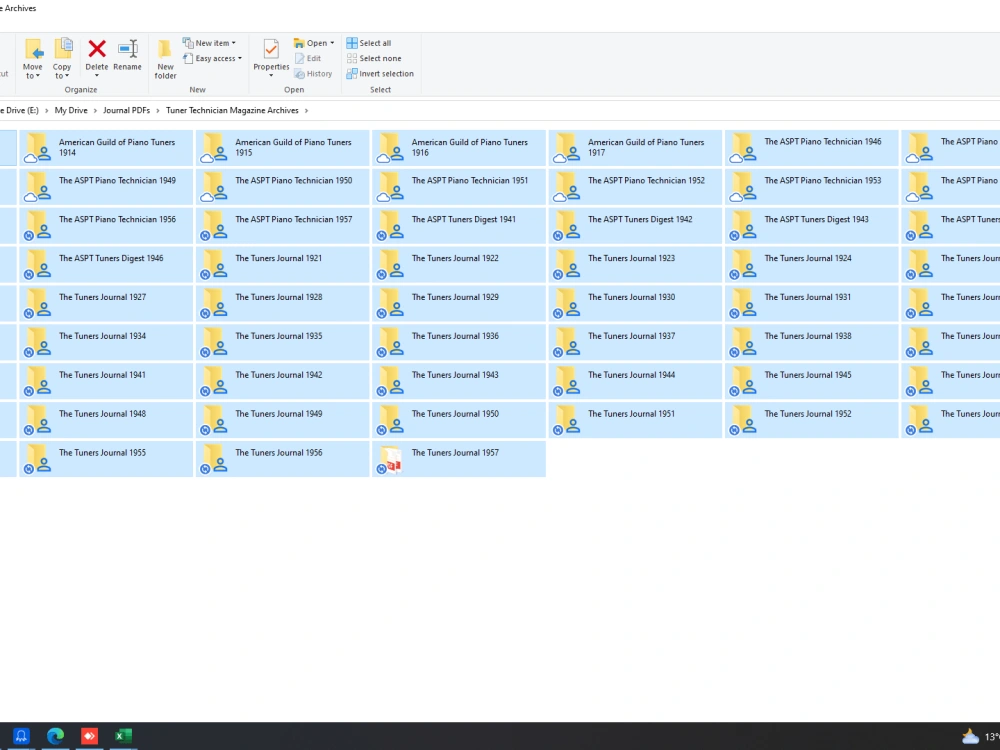Click Tuner Technician Magazine Archives breadcrumb
This screenshot has width=1000, height=750.
click(x=232, y=110)
